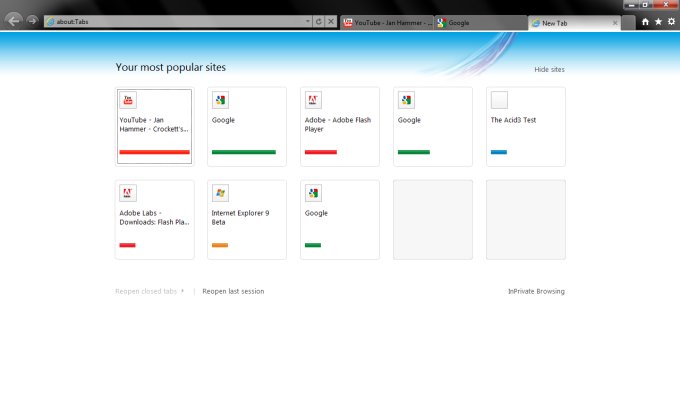Click the IE icon in the New Tab tab
This screenshot has width=680, height=401.
[536, 23]
